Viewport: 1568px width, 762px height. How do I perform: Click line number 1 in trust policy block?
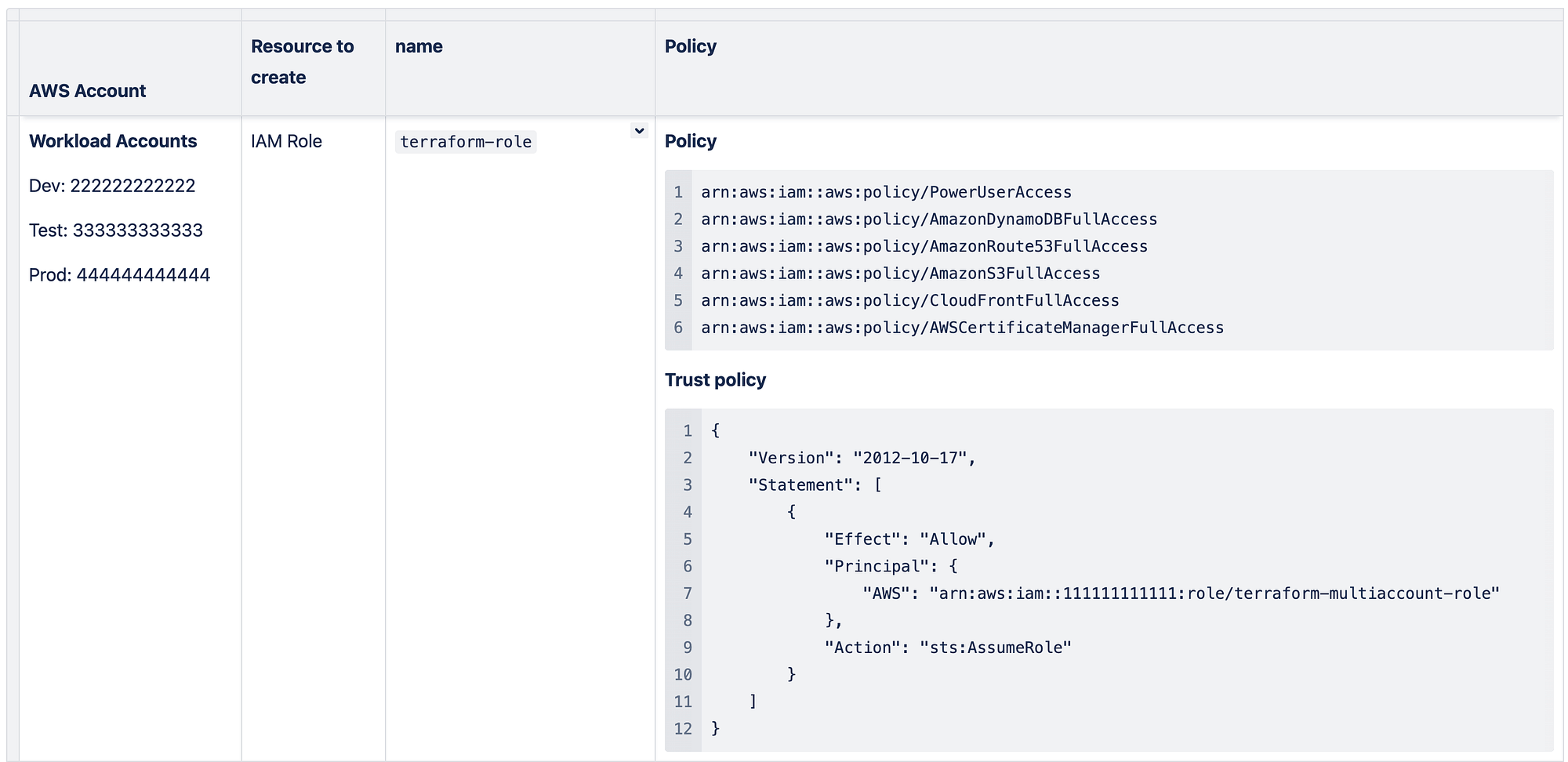coord(688,430)
